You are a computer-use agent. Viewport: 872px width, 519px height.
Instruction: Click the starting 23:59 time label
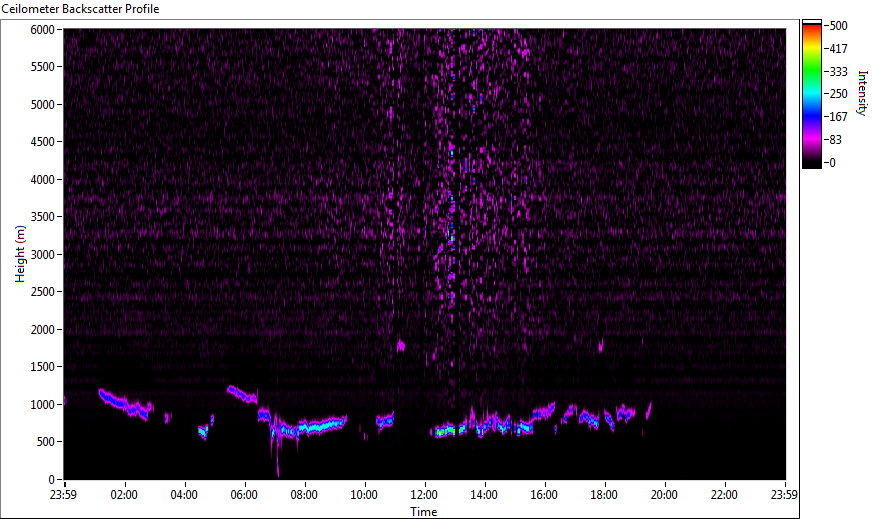point(64,495)
